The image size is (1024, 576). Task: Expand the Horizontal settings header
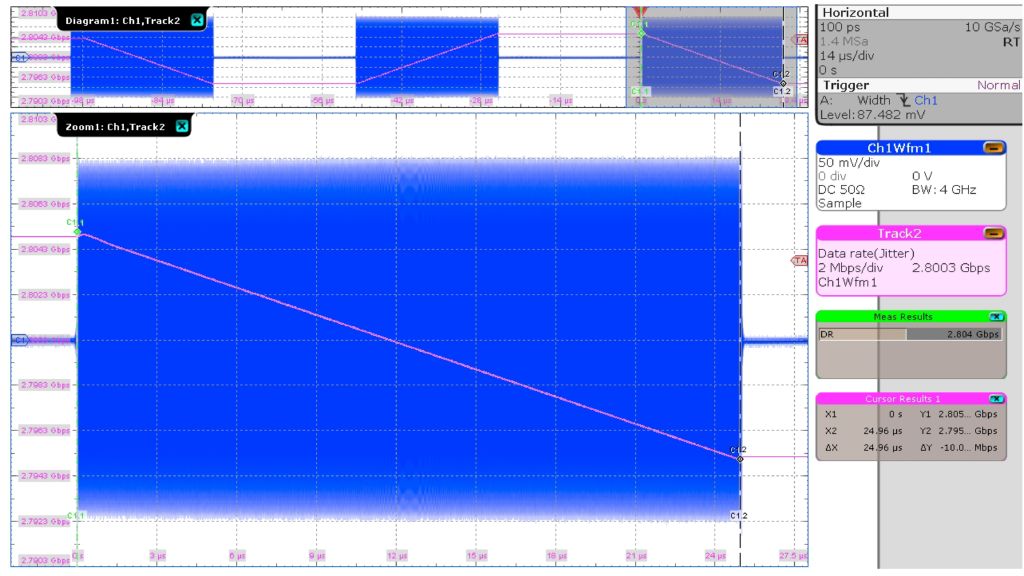[857, 12]
